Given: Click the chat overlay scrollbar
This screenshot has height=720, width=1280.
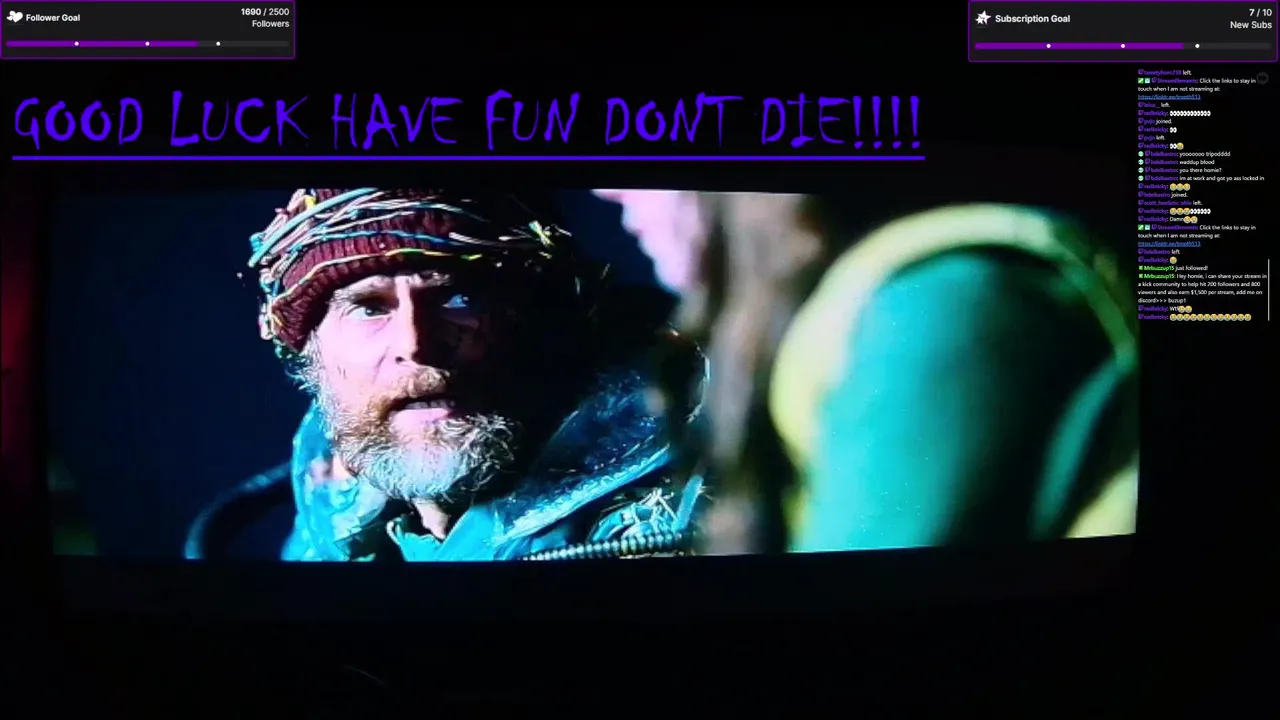Looking at the screenshot, I should tap(1268, 290).
